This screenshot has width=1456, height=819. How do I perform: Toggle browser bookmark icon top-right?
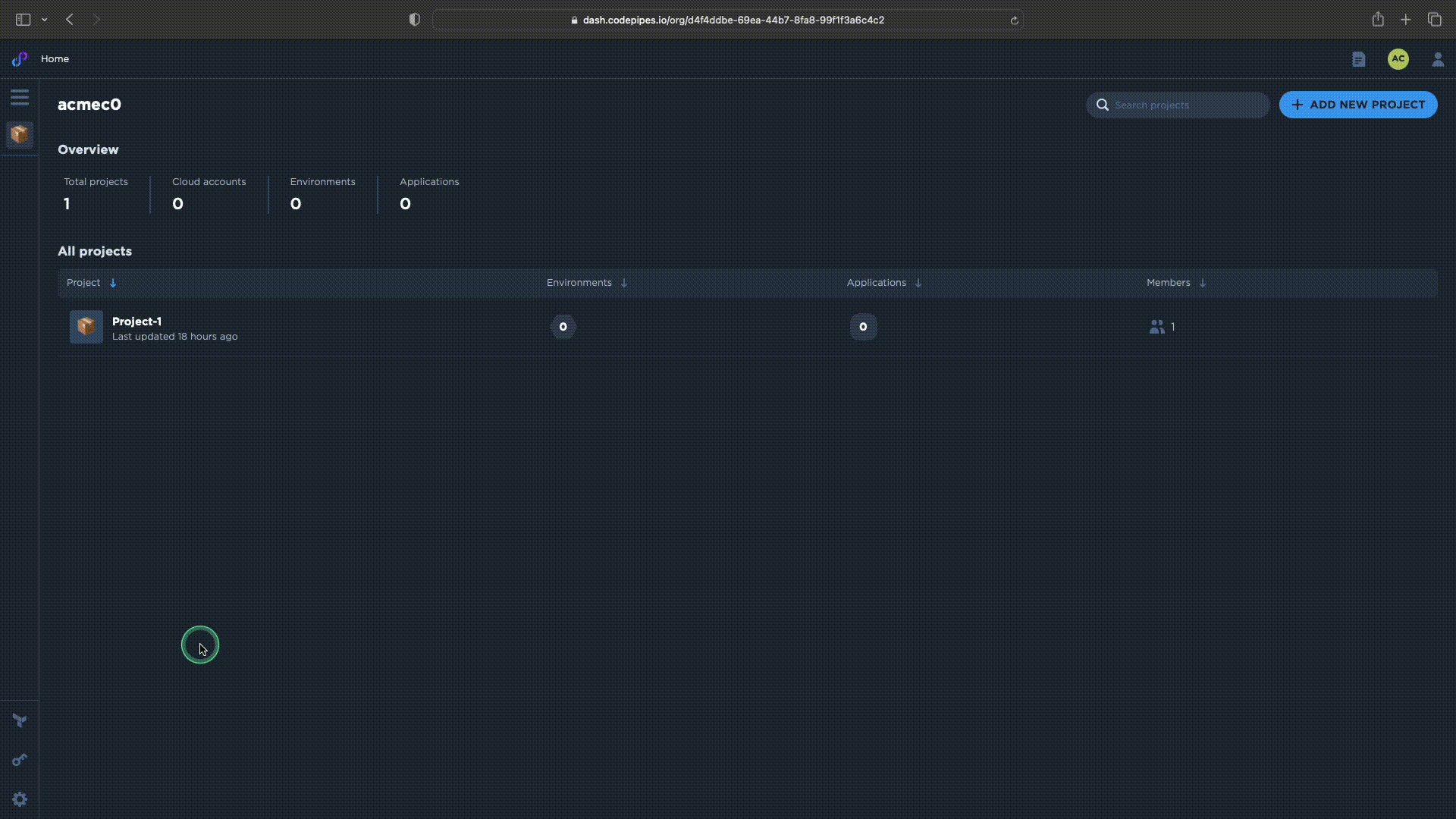[1378, 19]
